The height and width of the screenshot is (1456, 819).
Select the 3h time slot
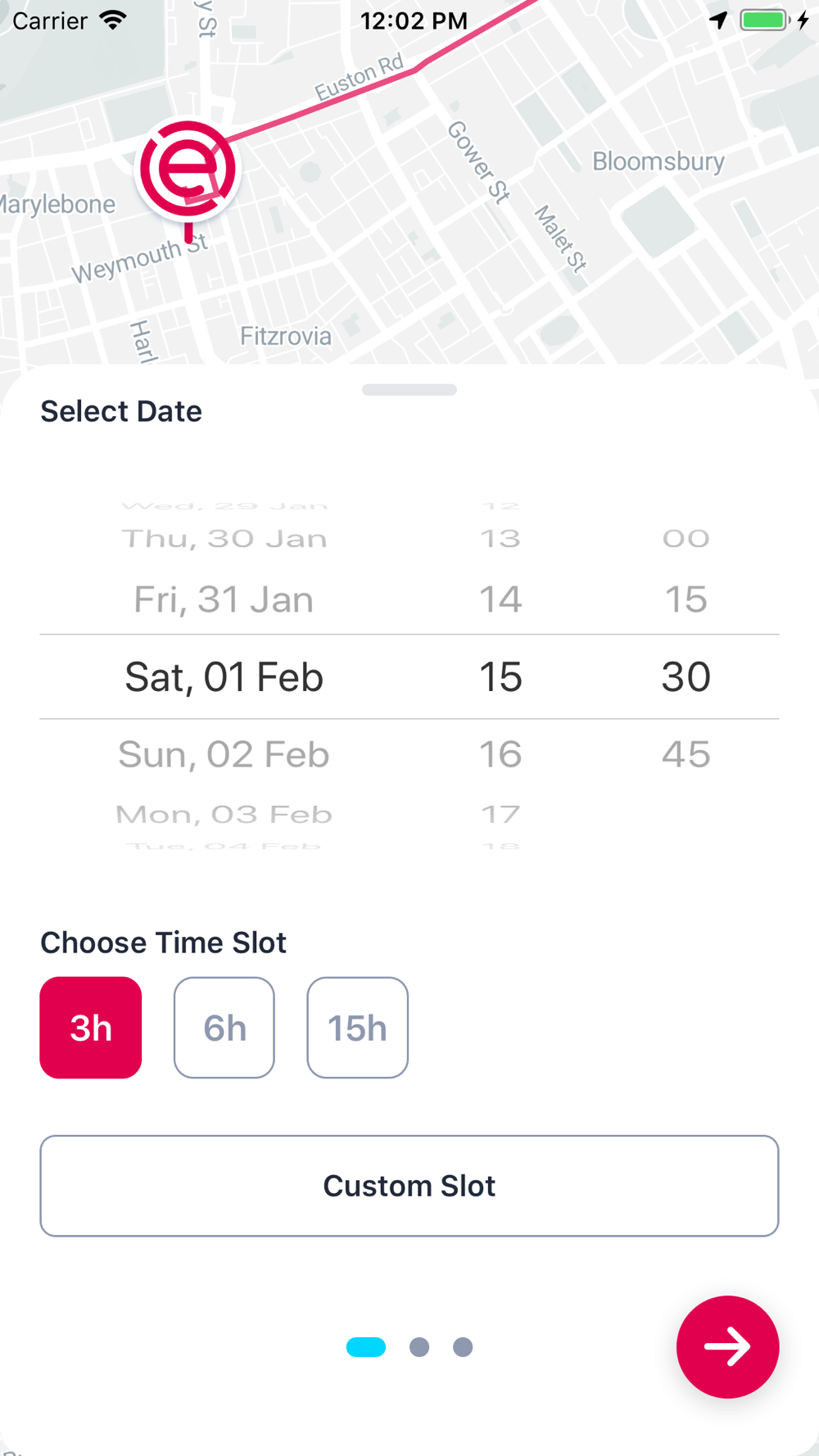91,1027
